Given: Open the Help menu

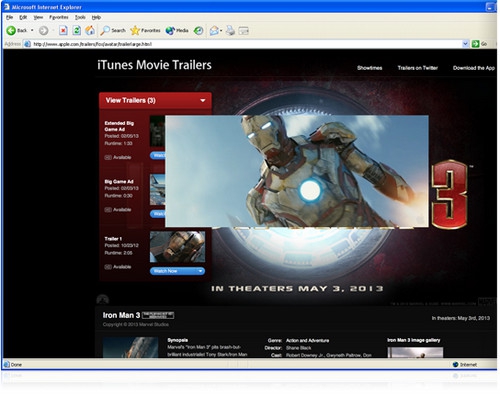Looking at the screenshot, I should coord(96,17).
